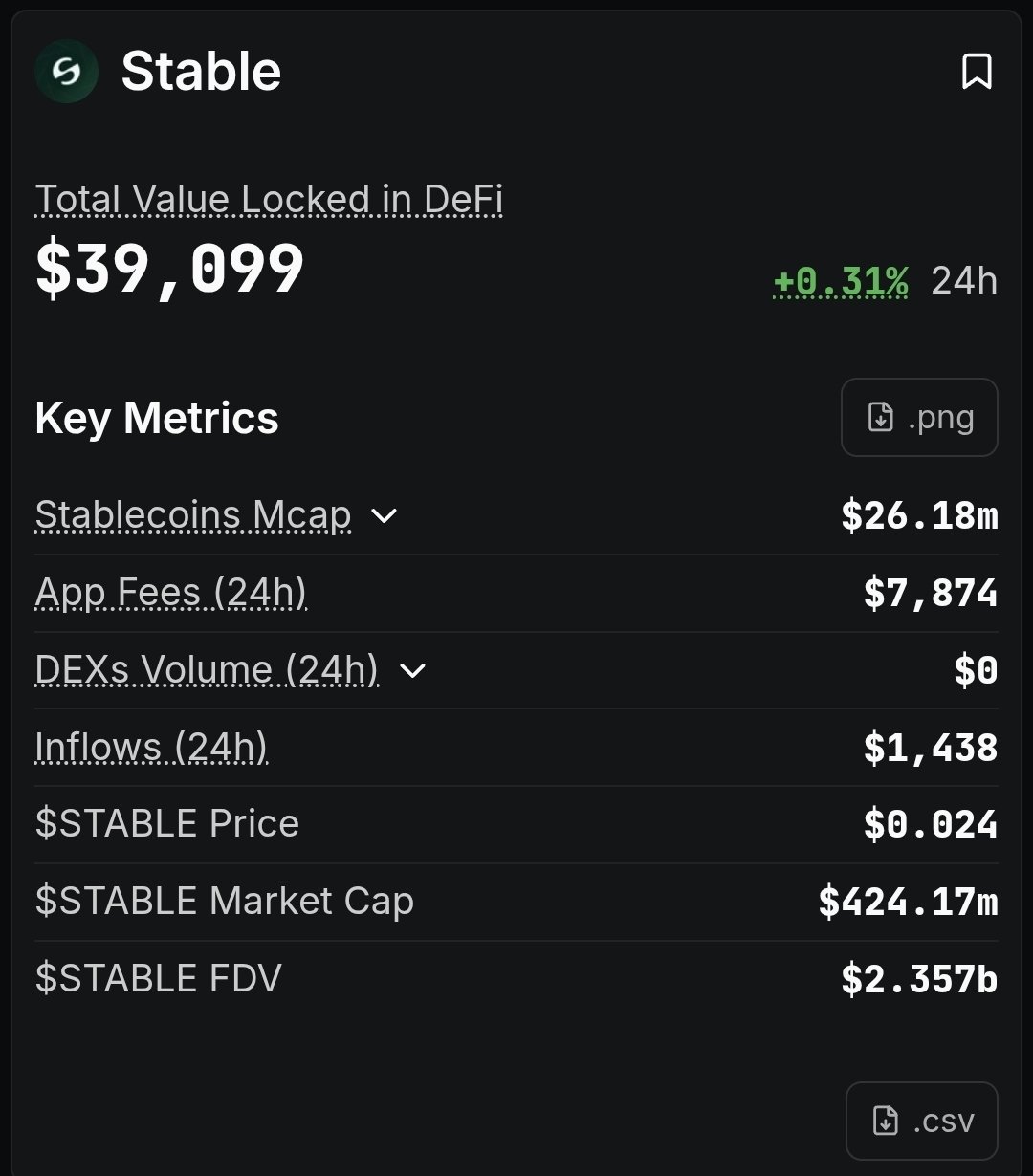Viewport: 1033px width, 1176px height.
Task: Click the Key Metrics heading
Action: point(157,419)
